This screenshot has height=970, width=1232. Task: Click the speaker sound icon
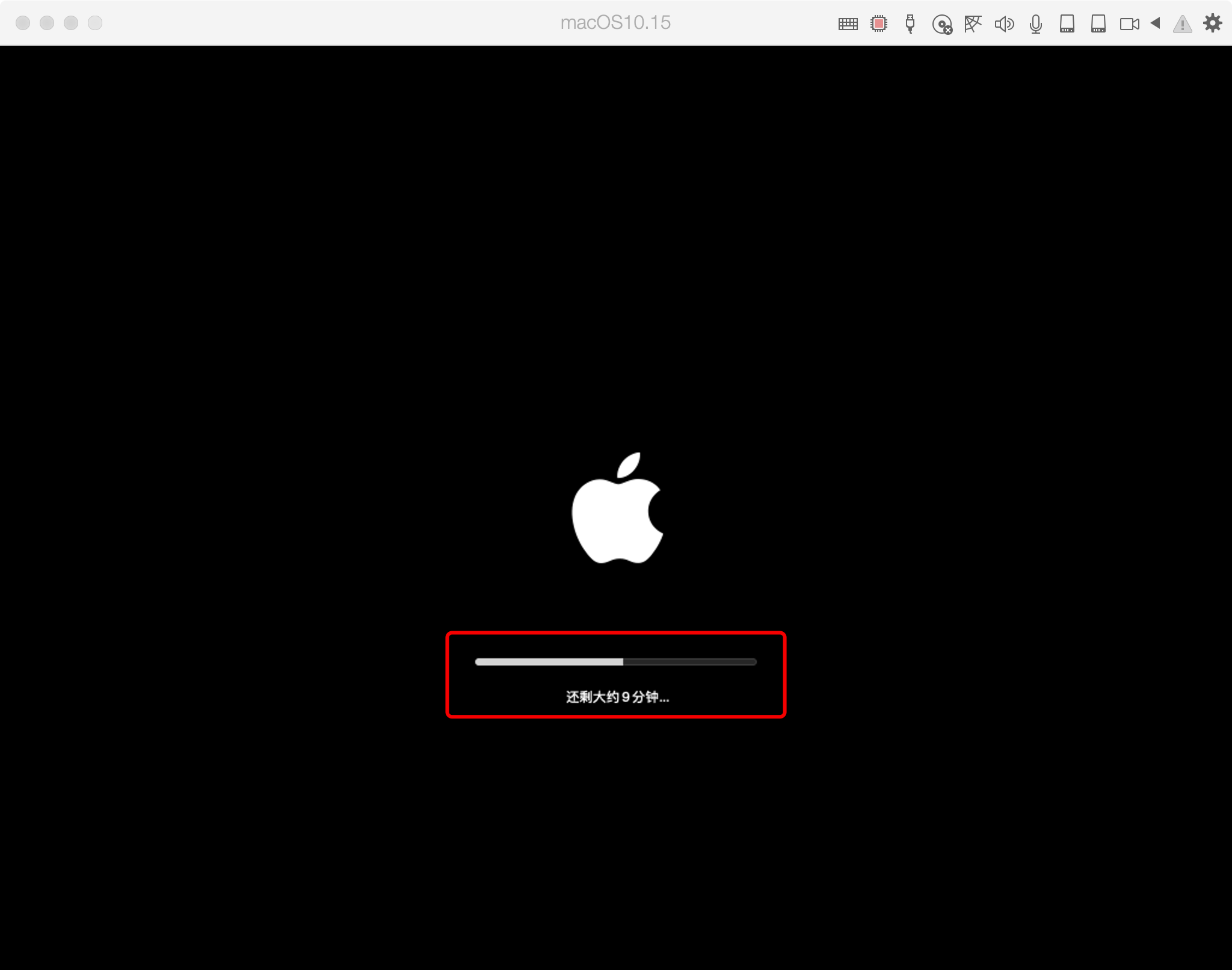point(1004,24)
